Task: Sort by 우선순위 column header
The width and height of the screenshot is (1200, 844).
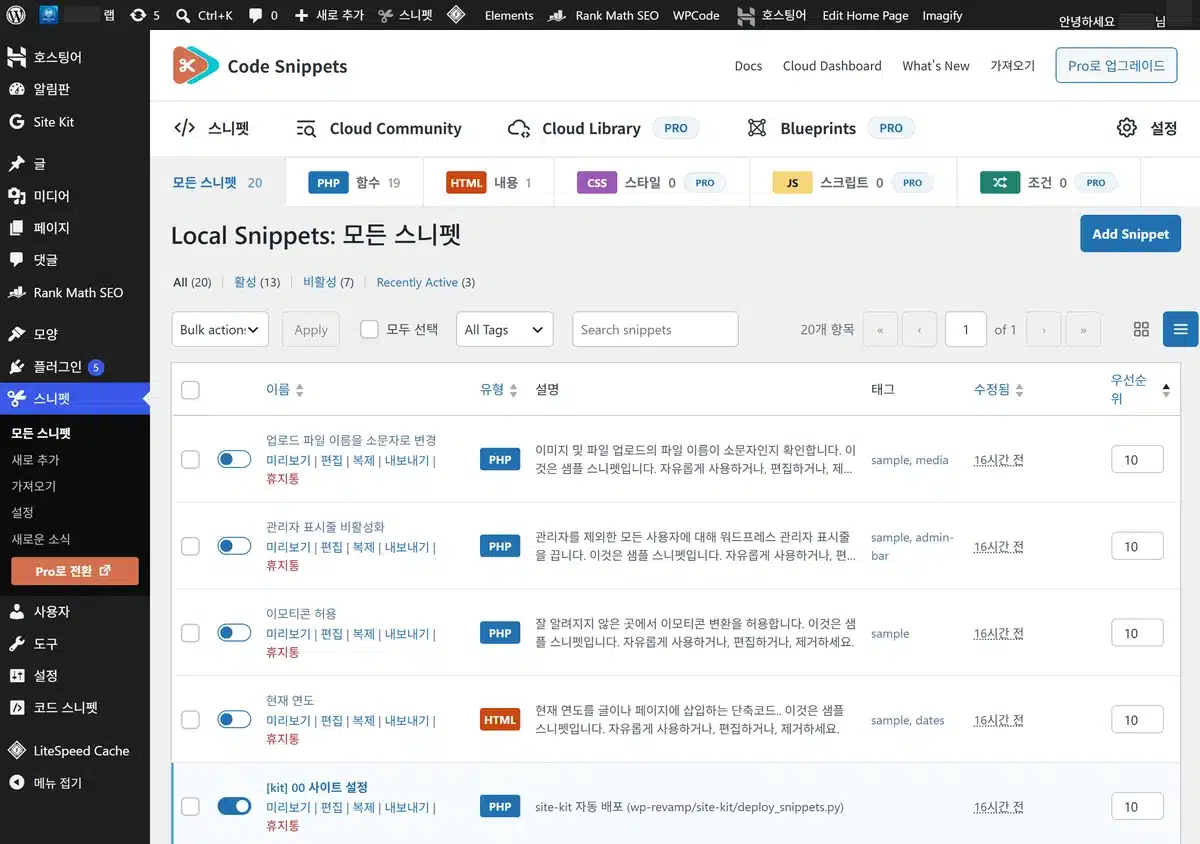Action: tap(1140, 390)
